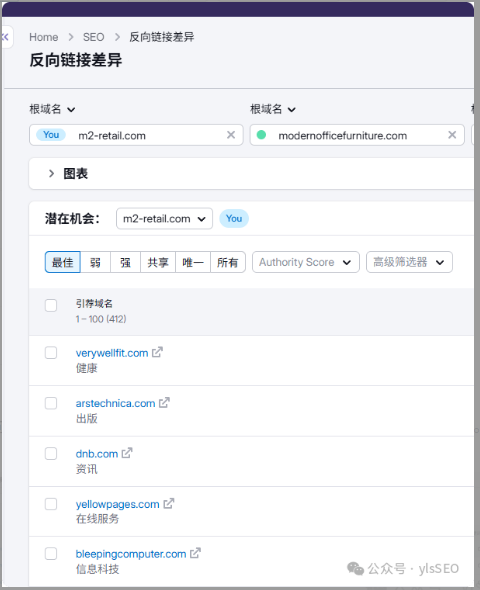This screenshot has height=590, width=480.
Task: Click 反向链接差异 in the breadcrumb
Action: click(162, 37)
